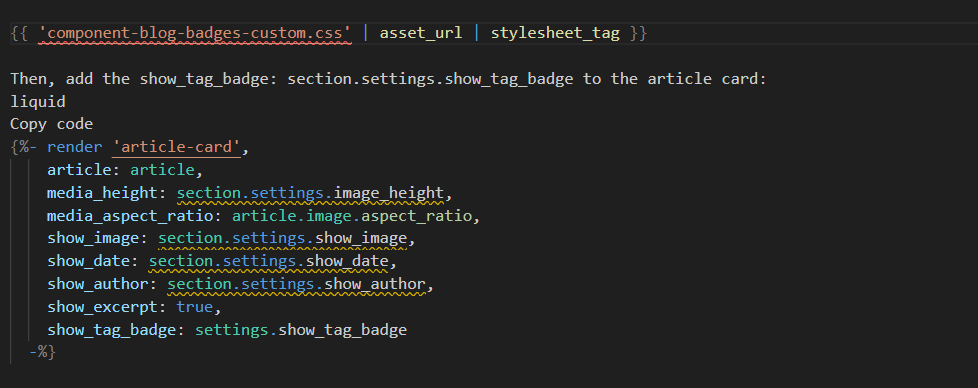Click the show_image parameter
Viewport: 978px width, 388px height.
[93, 238]
